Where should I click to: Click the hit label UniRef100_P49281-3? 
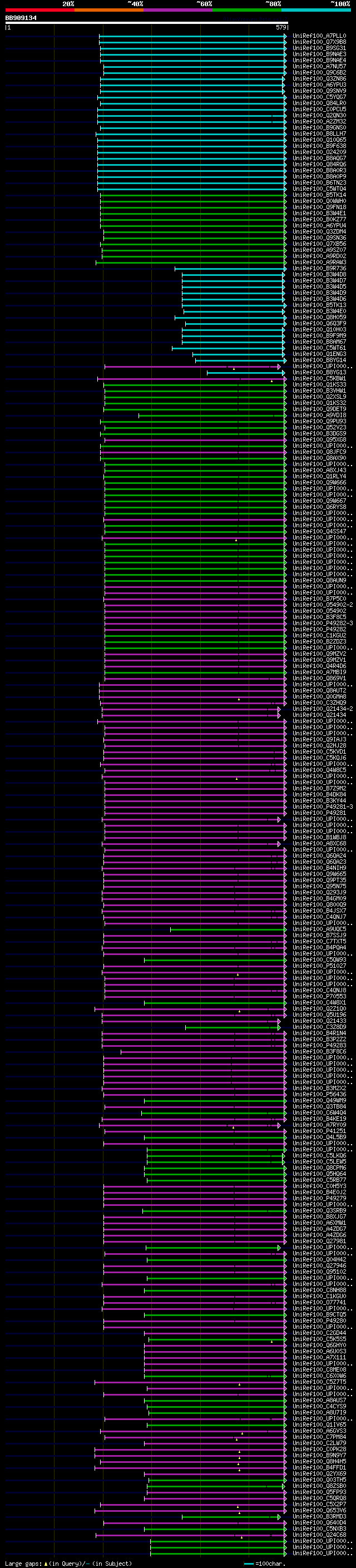click(323, 807)
